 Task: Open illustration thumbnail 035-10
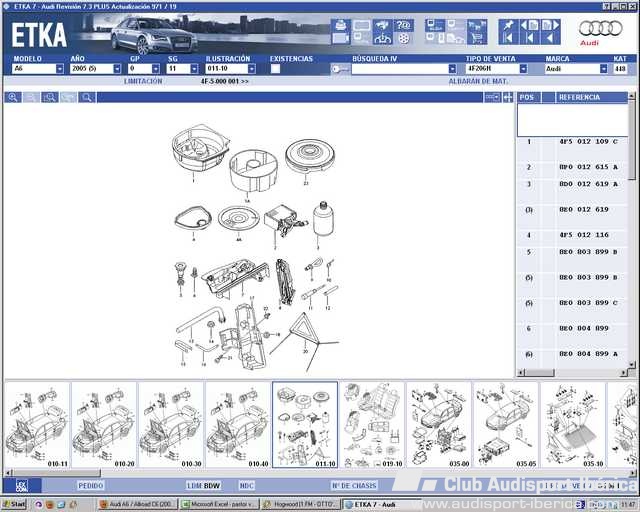[x=573, y=425]
